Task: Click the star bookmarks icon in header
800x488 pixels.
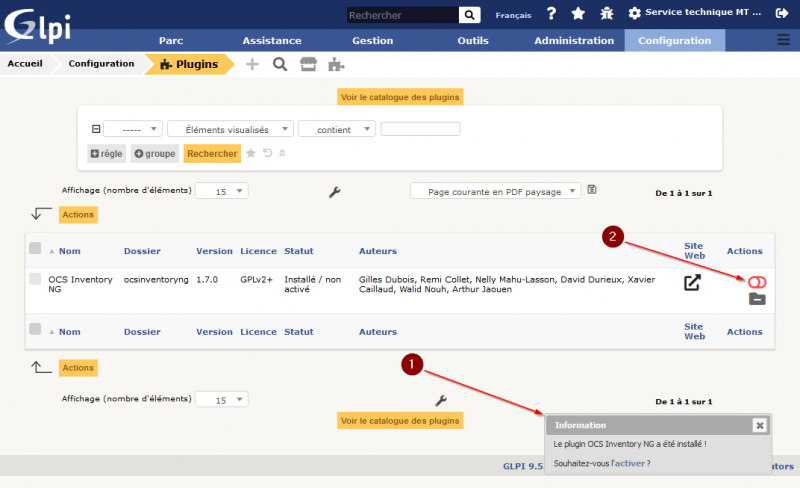Action: [x=578, y=14]
